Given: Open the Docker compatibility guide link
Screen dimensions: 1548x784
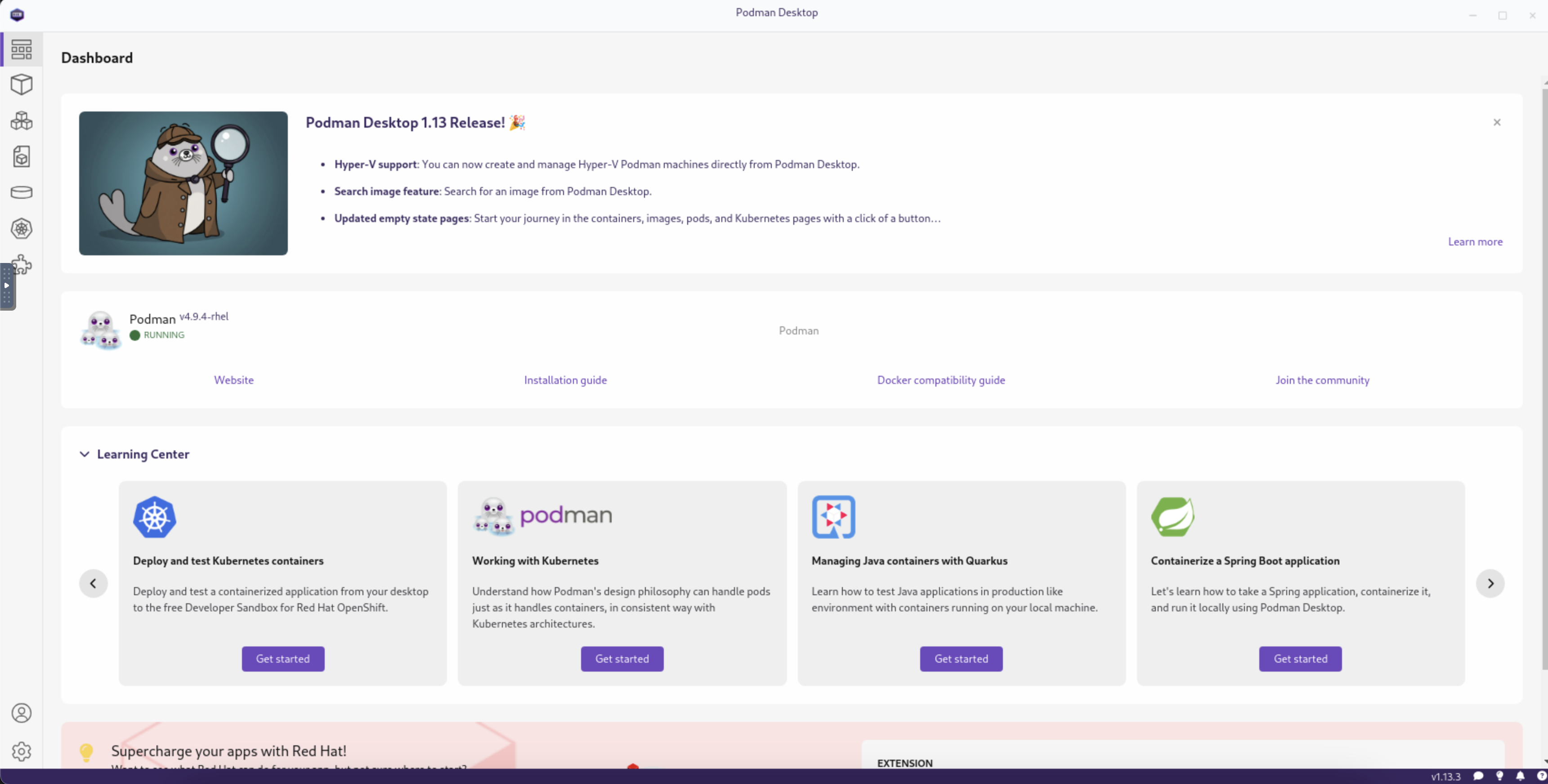Looking at the screenshot, I should tap(940, 380).
